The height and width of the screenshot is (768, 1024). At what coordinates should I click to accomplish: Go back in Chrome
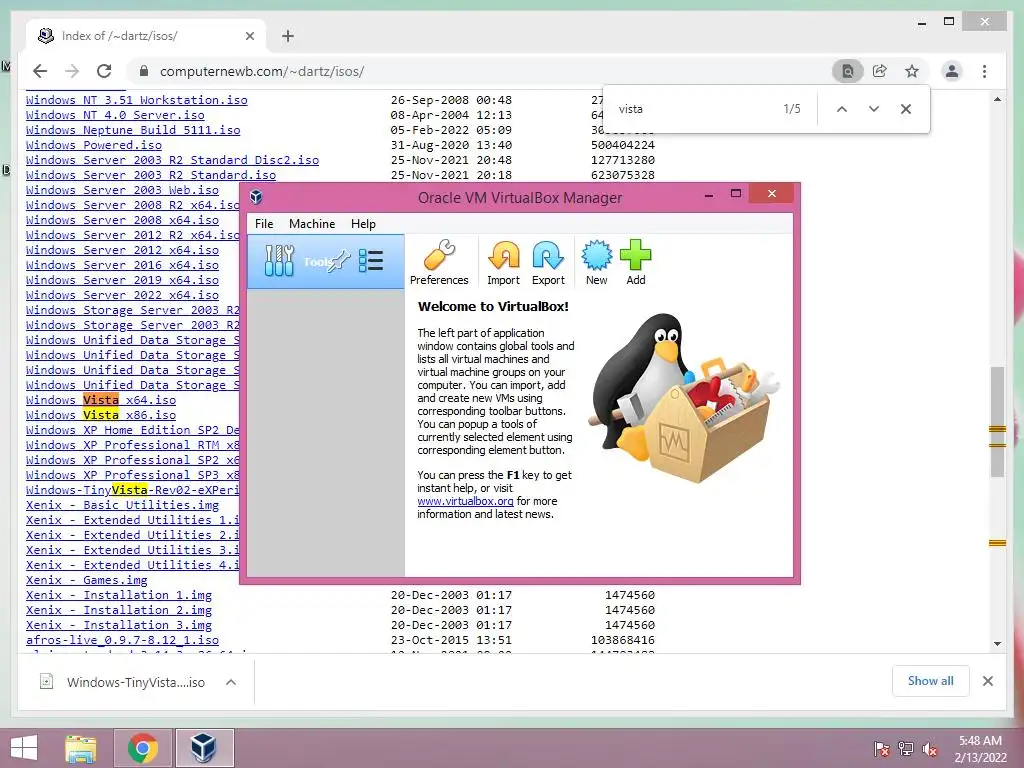(x=40, y=71)
